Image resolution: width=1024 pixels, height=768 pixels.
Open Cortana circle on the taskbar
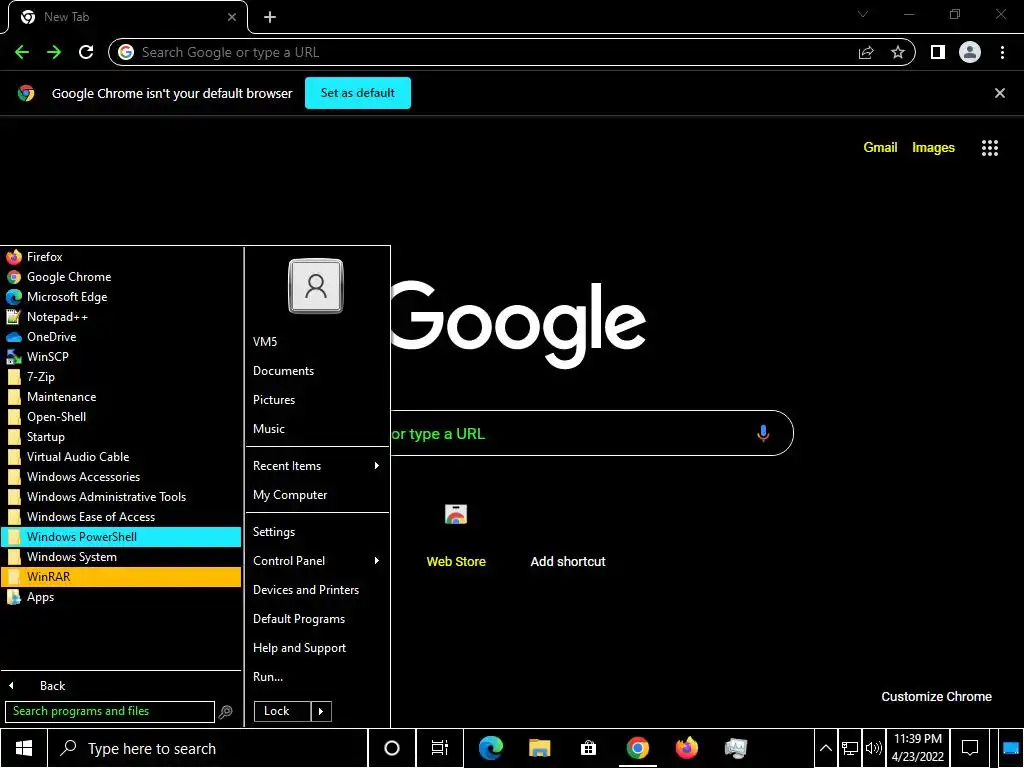point(391,748)
